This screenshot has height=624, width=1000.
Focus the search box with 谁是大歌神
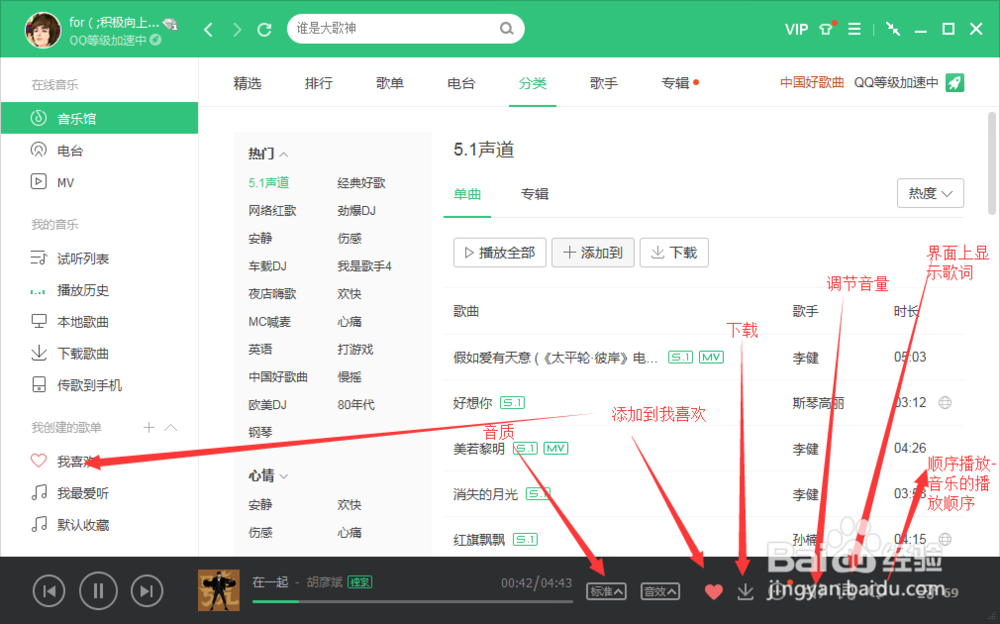[x=406, y=29]
